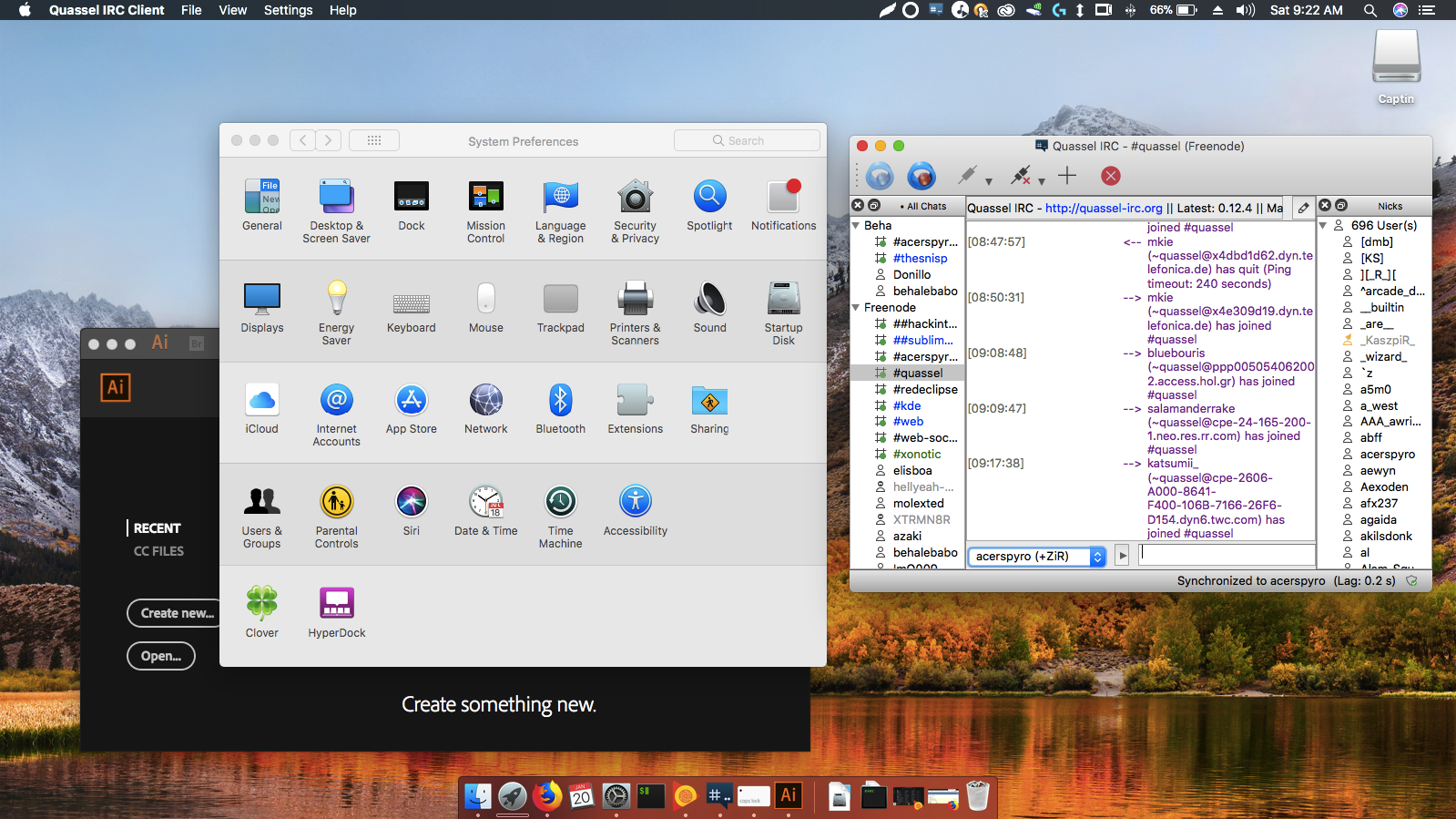The width and height of the screenshot is (1456, 819).
Task: Open the Apple menu
Action: pyautogui.click(x=25, y=10)
